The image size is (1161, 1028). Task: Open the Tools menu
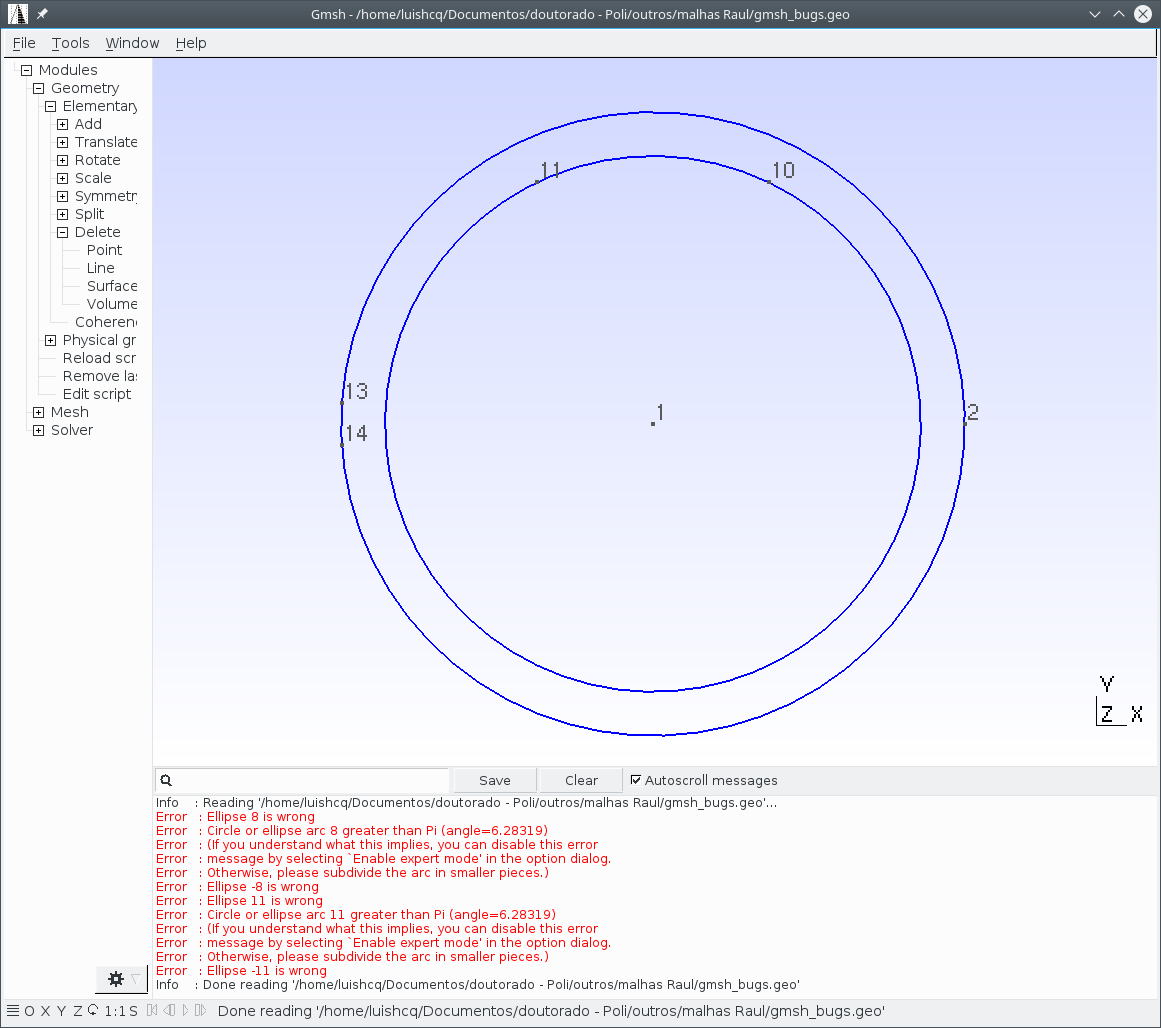point(70,43)
